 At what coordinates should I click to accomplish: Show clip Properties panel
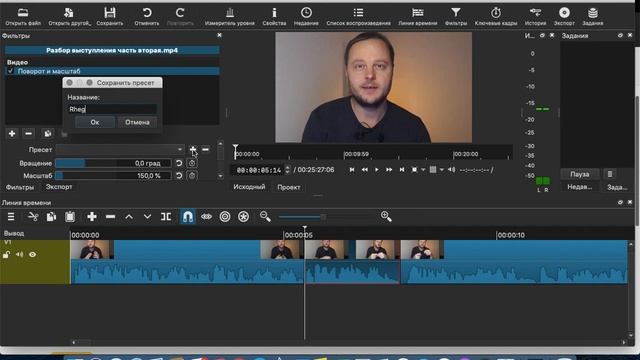(x=274, y=16)
